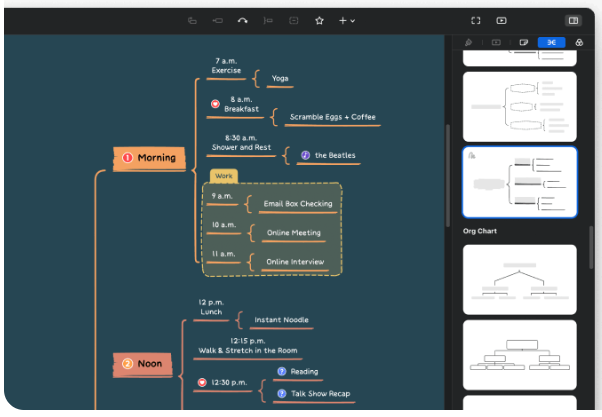Start Pitch presentation mode from toolbar

tap(501, 20)
